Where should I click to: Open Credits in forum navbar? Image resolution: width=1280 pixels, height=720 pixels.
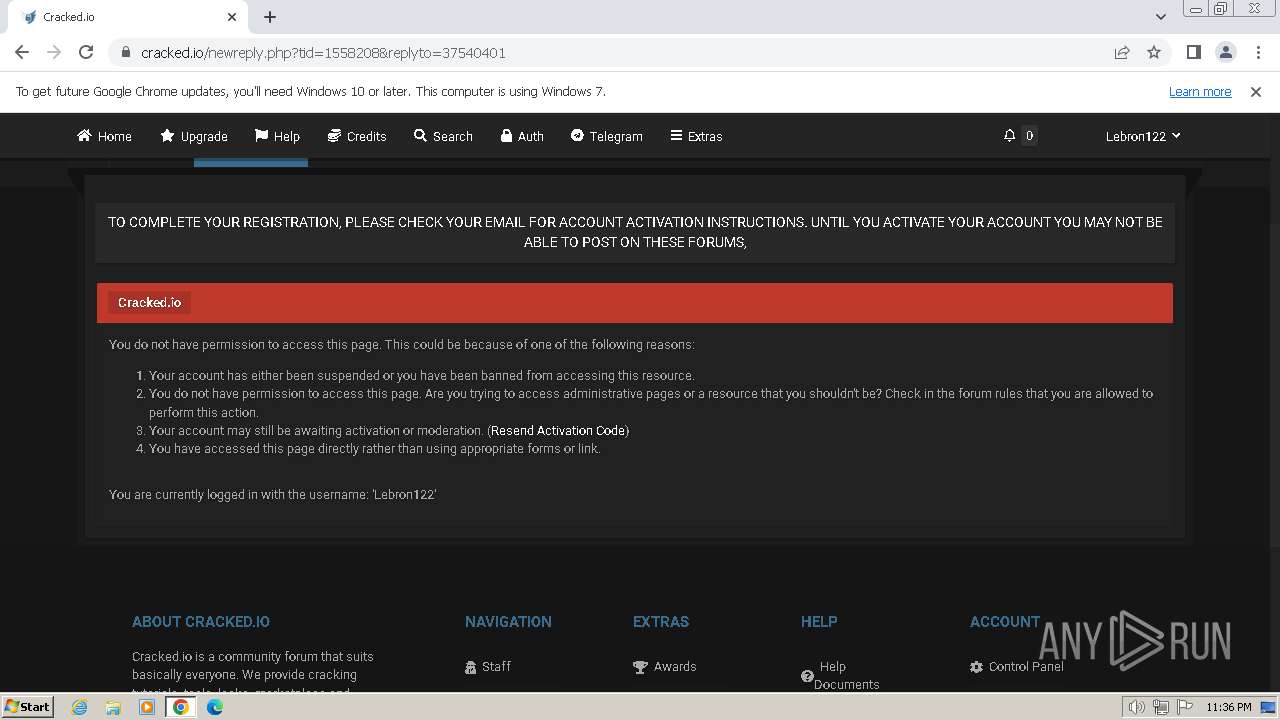pos(357,136)
